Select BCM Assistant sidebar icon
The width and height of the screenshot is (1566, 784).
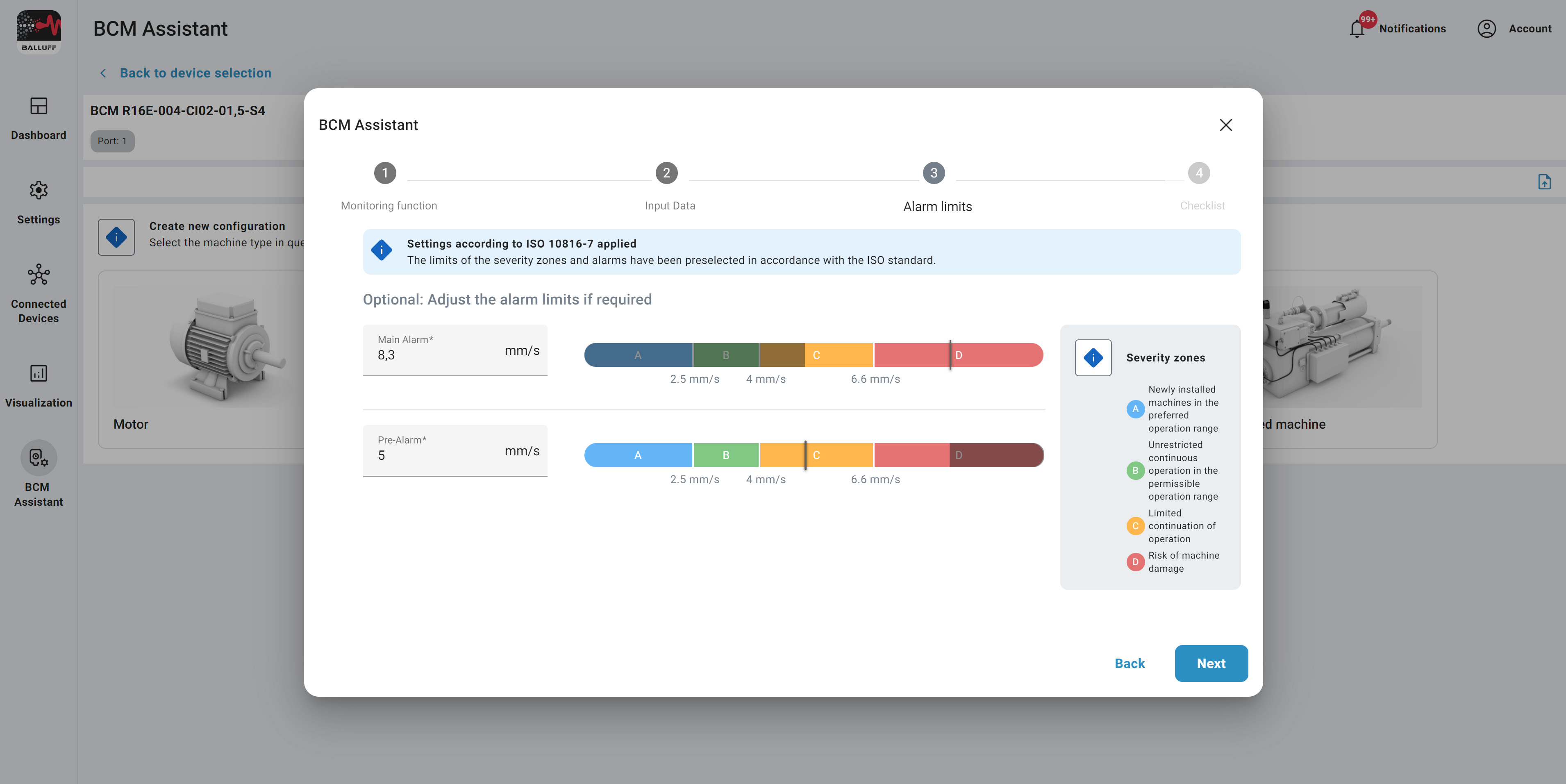[x=38, y=458]
